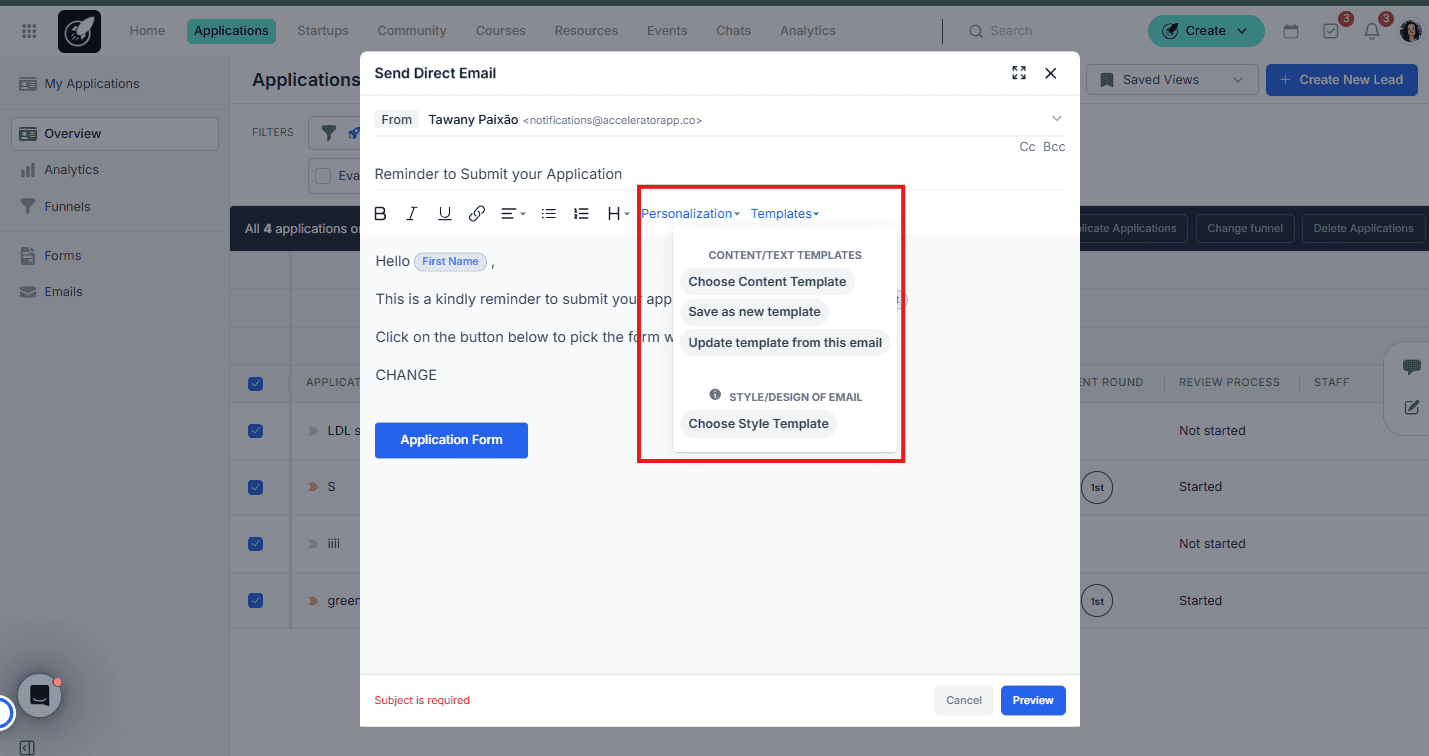Open the calendar icon in top bar
1429x756 pixels.
(x=1291, y=31)
